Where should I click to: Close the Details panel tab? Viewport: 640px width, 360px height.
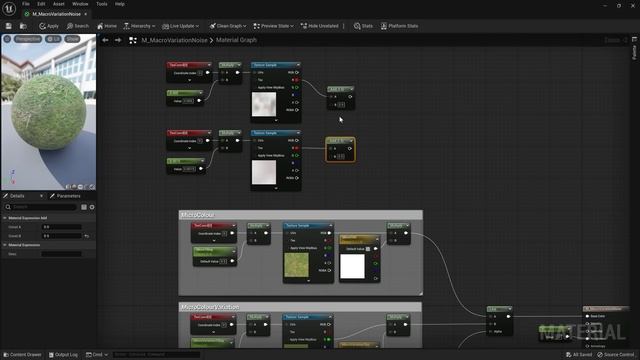(41, 196)
